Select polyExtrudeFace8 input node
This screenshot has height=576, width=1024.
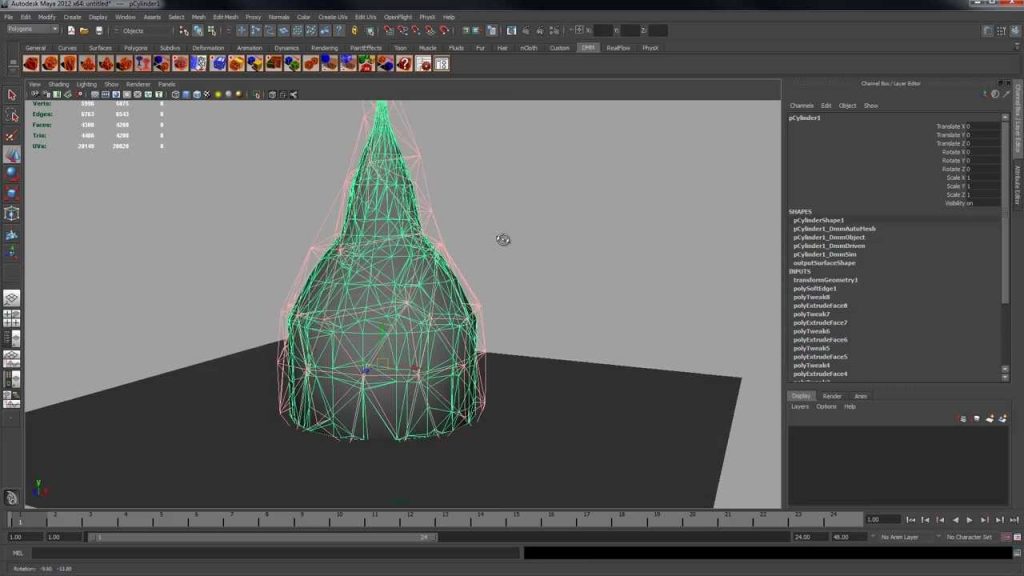click(x=820, y=306)
